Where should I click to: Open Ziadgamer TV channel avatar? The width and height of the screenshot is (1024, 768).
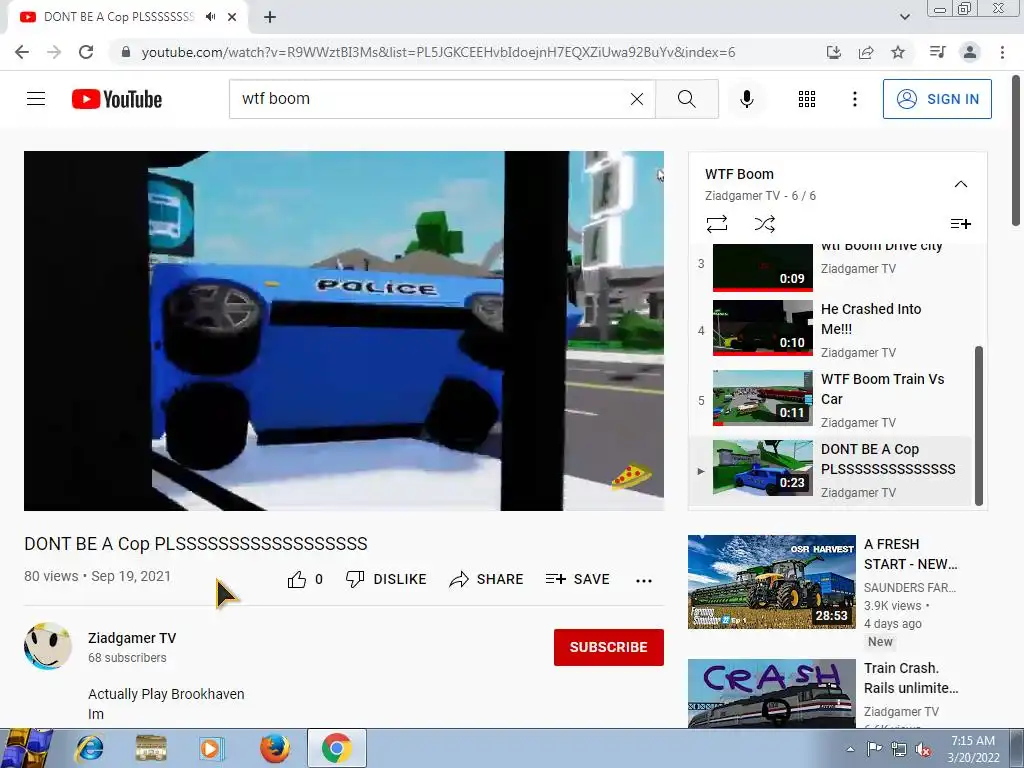(48, 646)
